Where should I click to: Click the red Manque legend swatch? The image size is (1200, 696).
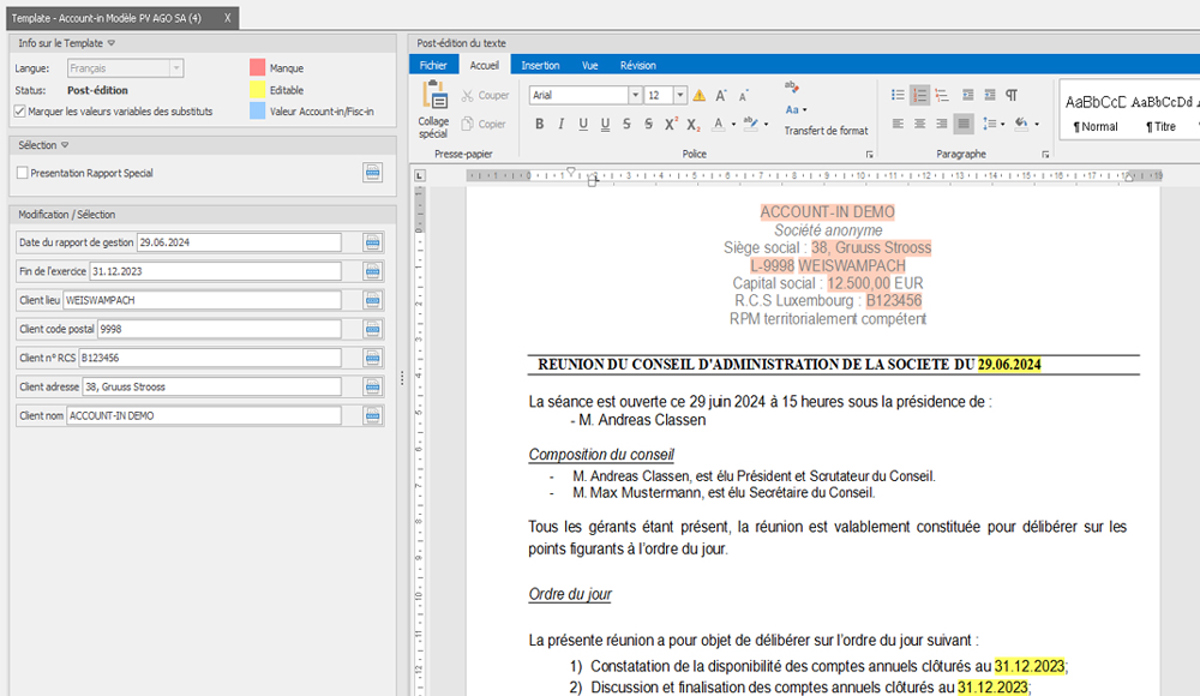257,68
